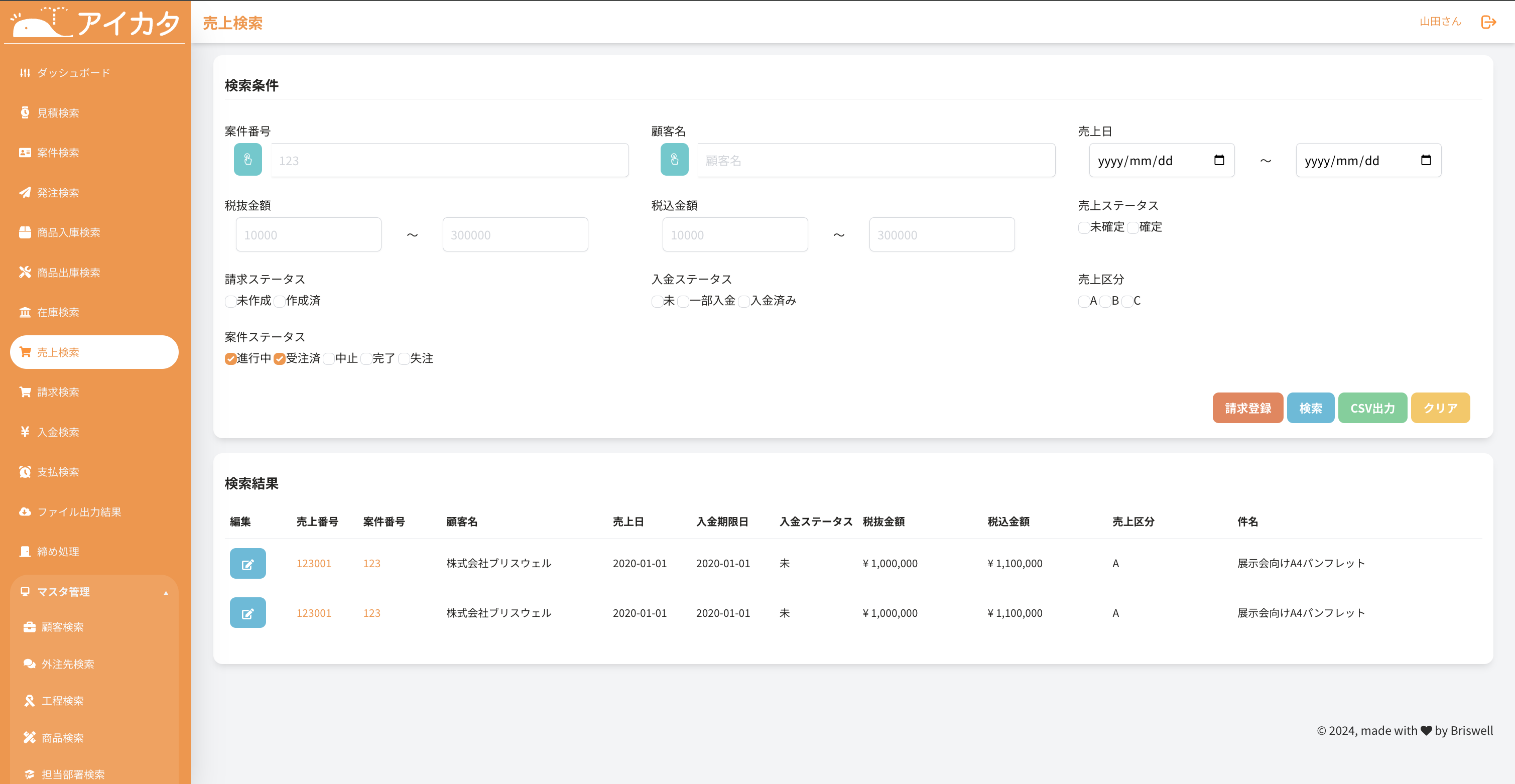Click the 売上検索 cart icon

coord(25,352)
